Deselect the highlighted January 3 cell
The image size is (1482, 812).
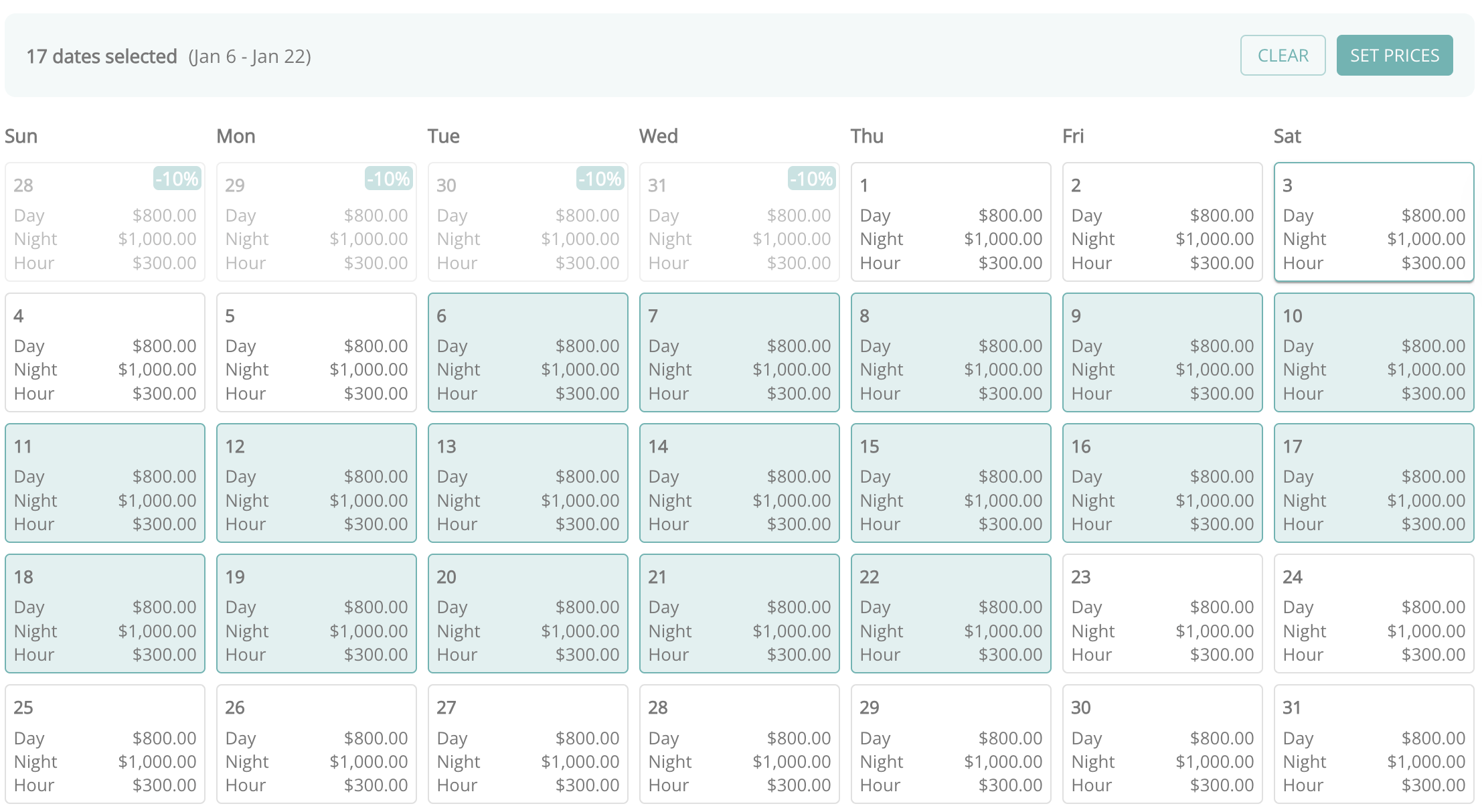click(x=1373, y=221)
